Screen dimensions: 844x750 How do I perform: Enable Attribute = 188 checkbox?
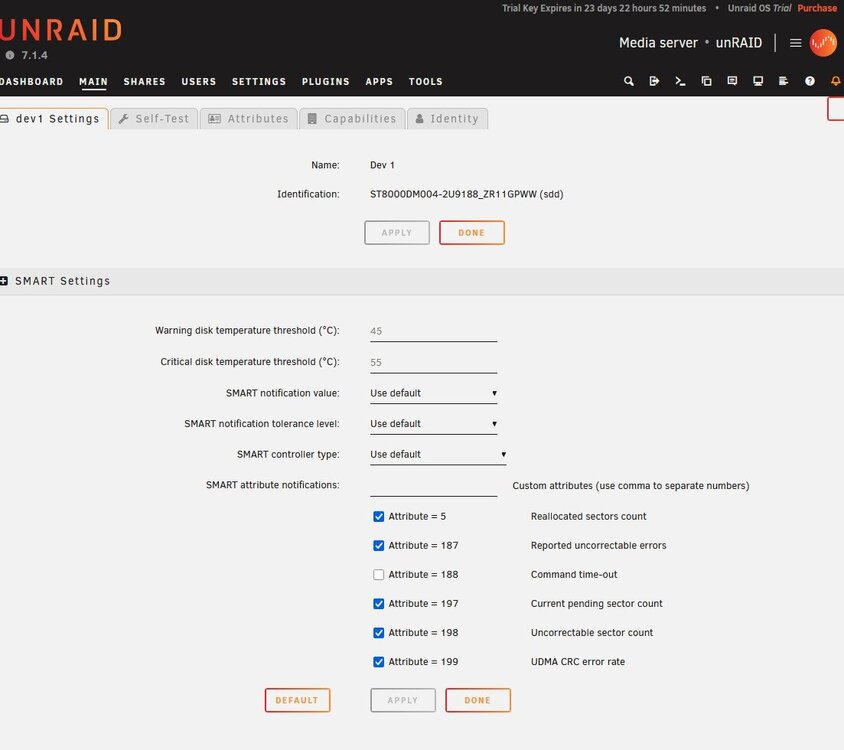pyautogui.click(x=378, y=574)
